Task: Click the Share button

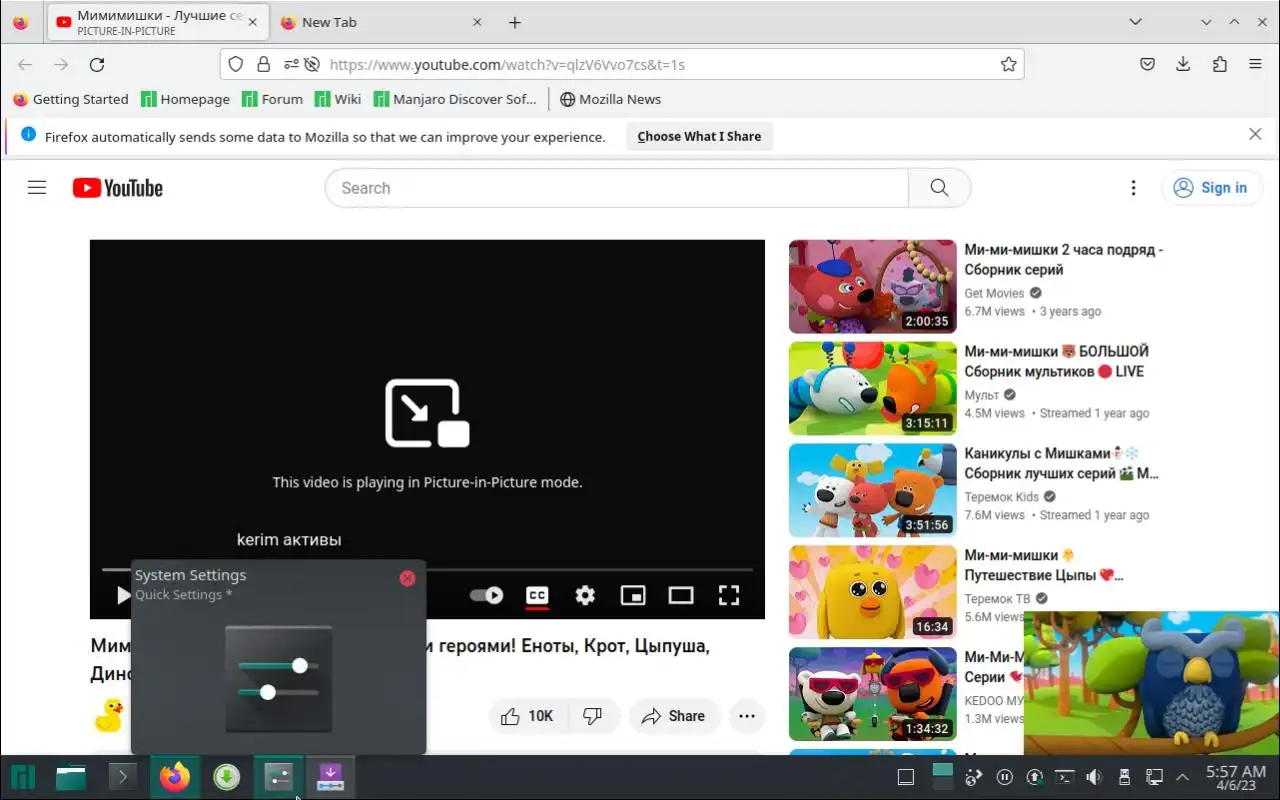Action: click(x=674, y=716)
